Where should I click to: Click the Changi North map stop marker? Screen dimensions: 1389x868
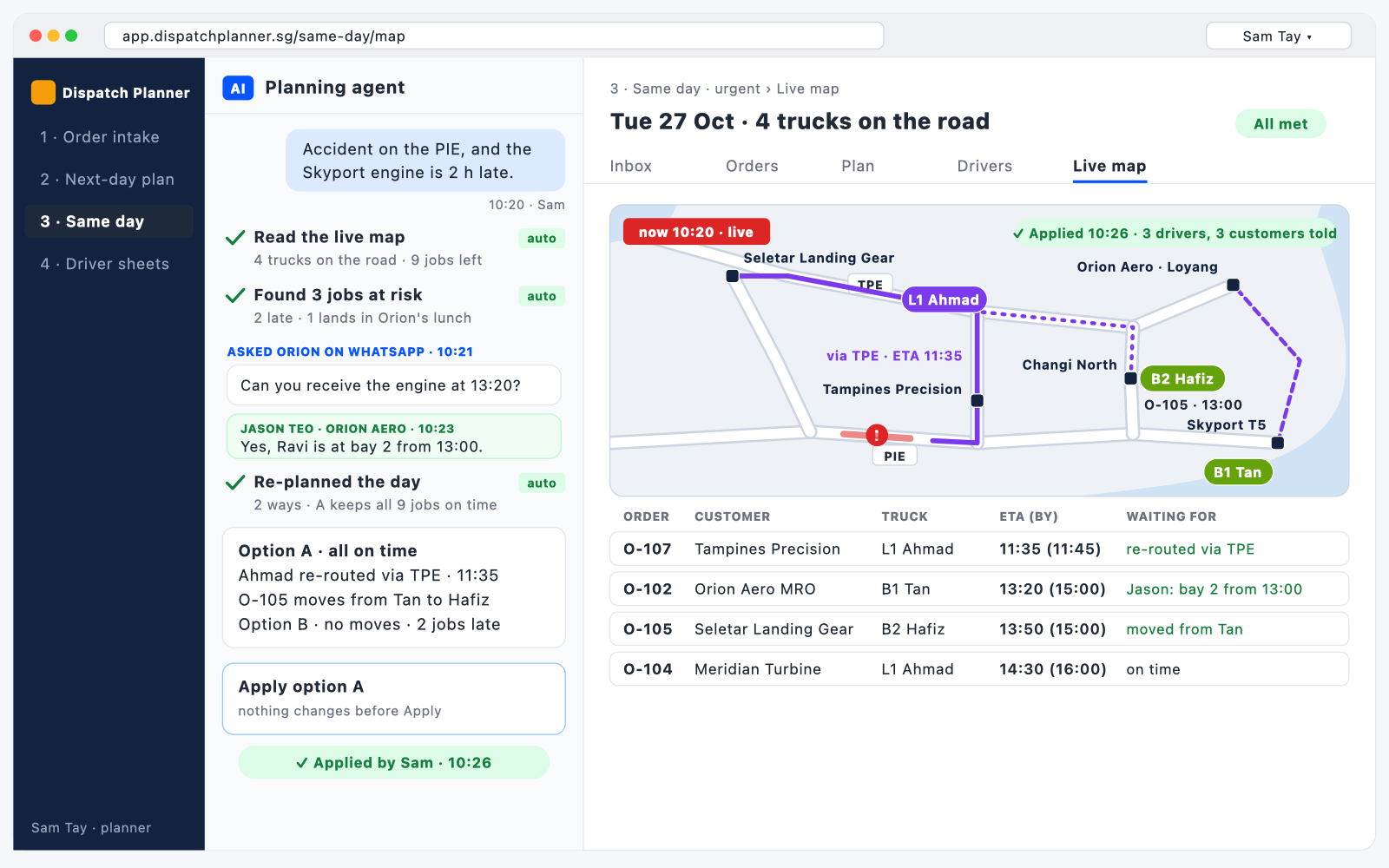click(x=1130, y=378)
